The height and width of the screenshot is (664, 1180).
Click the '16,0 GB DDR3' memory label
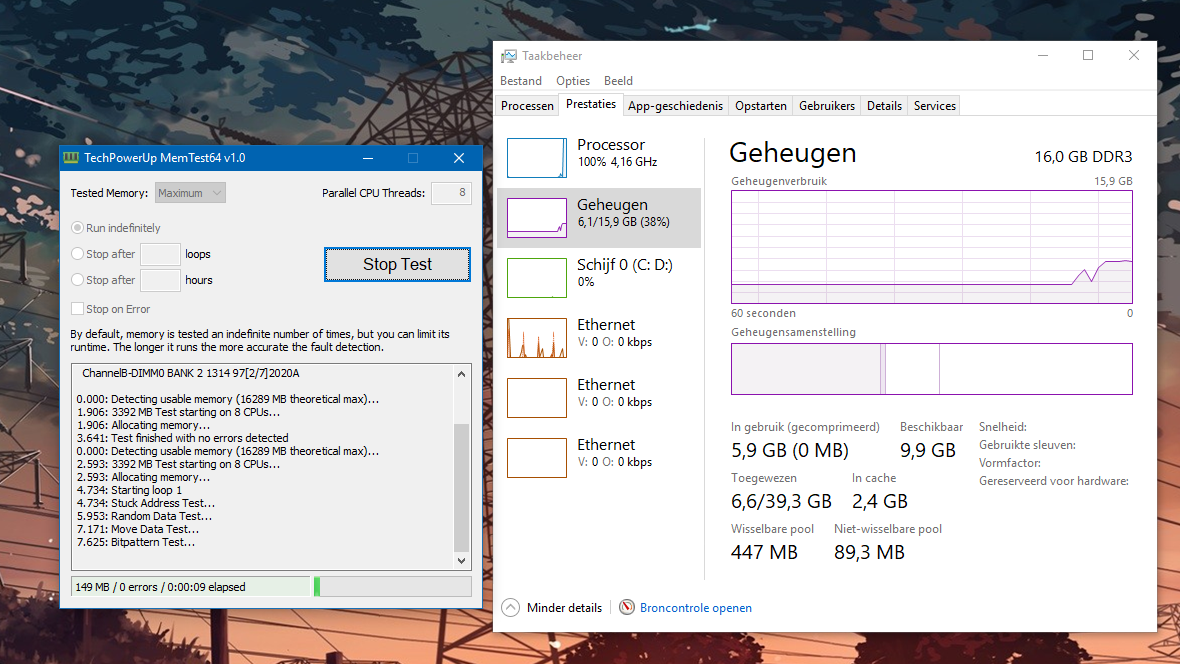click(1083, 157)
